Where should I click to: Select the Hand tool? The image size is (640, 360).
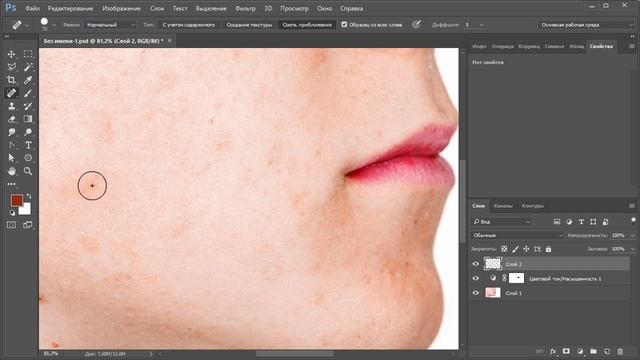coord(11,171)
